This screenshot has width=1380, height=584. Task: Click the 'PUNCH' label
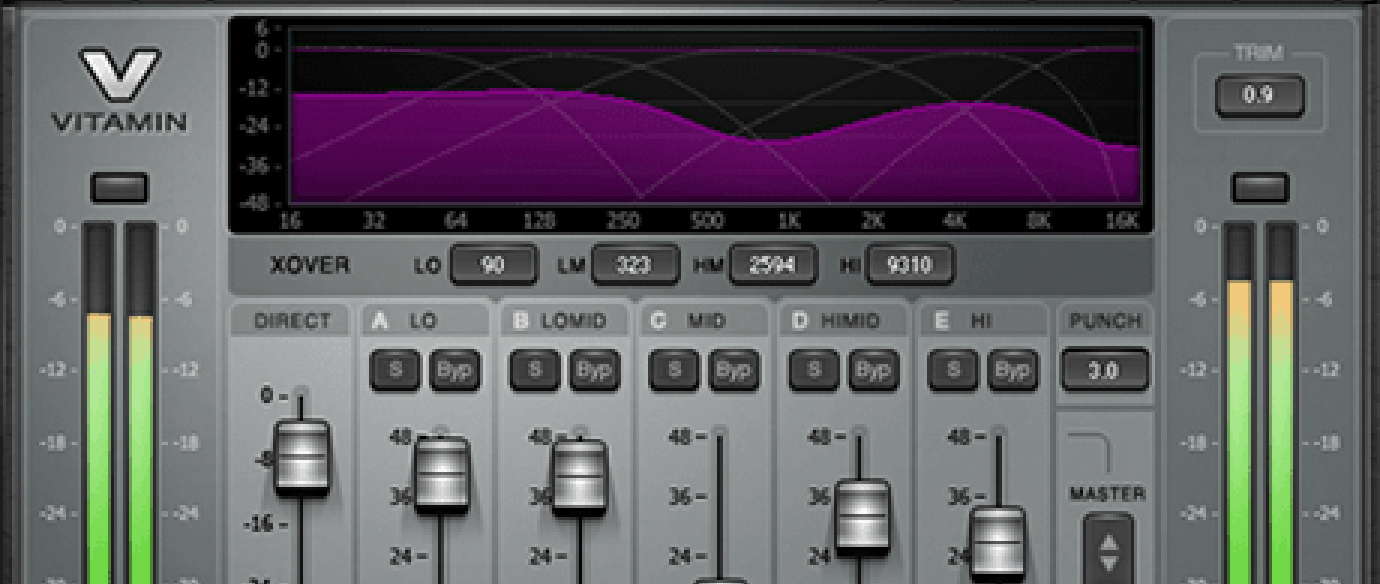pos(1105,321)
